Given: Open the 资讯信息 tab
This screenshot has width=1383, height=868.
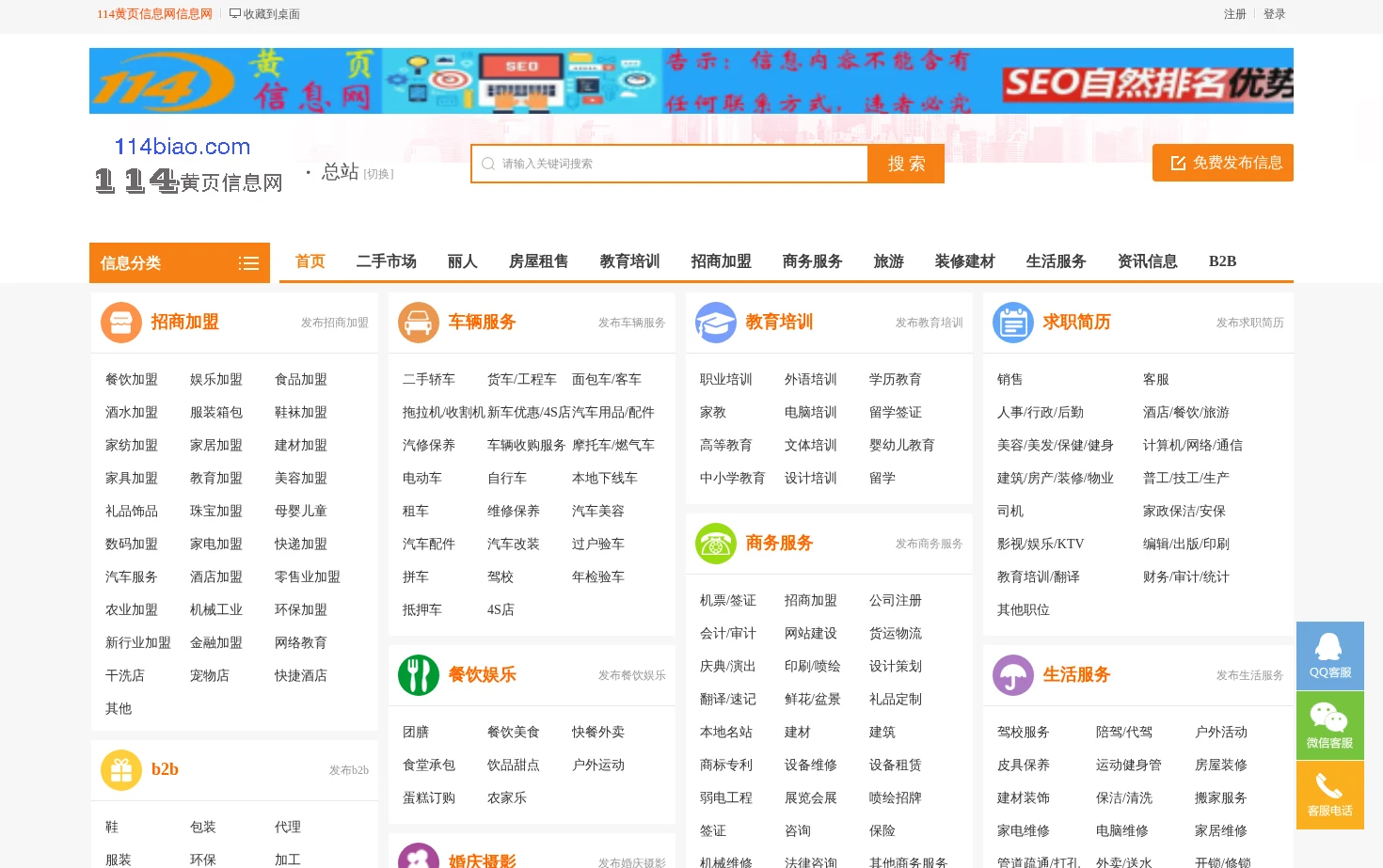Looking at the screenshot, I should pos(1148,261).
